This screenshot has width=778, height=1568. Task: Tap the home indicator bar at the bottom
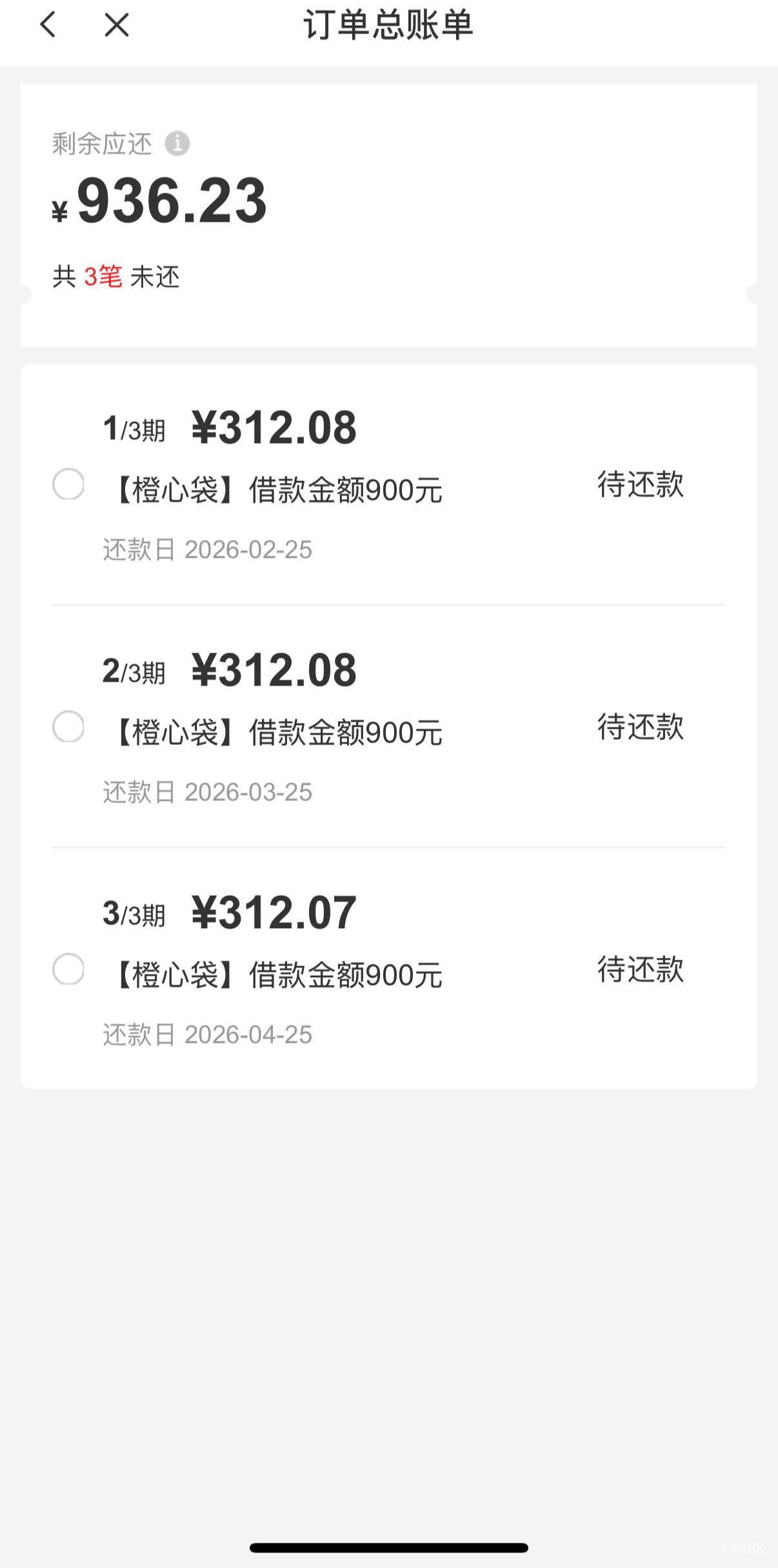[x=388, y=1547]
